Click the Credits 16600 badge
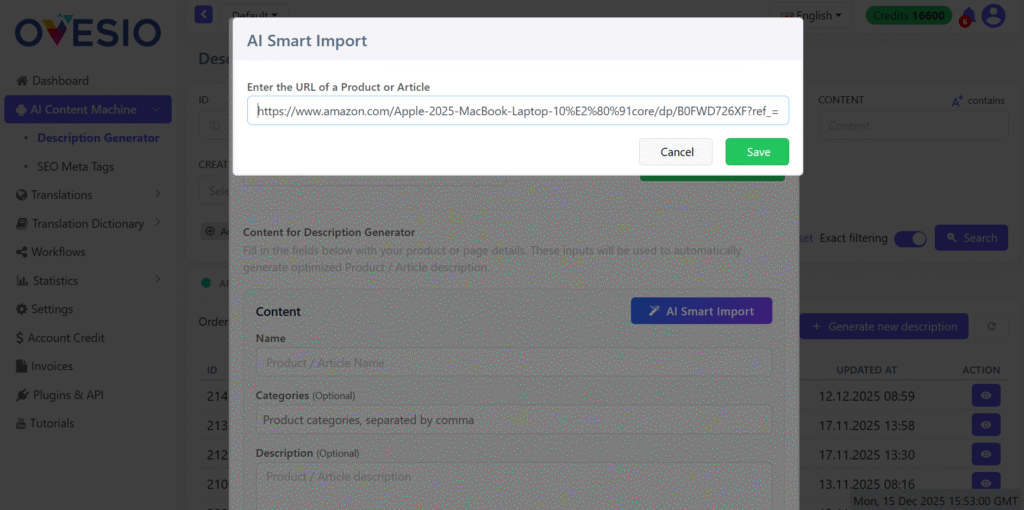This screenshot has width=1024, height=510. coord(907,15)
